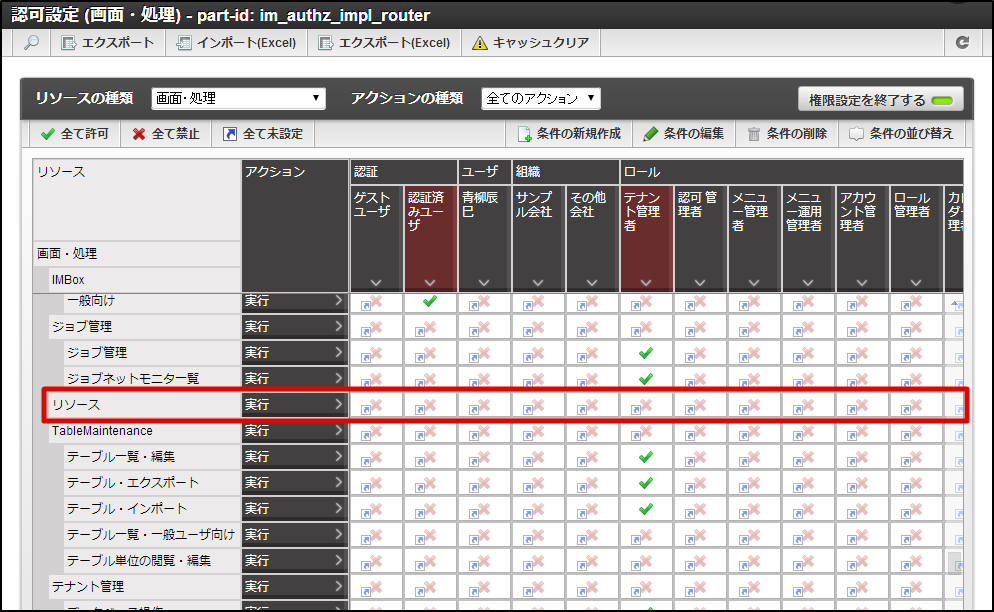Click 条件の削除 trash button

(787, 134)
